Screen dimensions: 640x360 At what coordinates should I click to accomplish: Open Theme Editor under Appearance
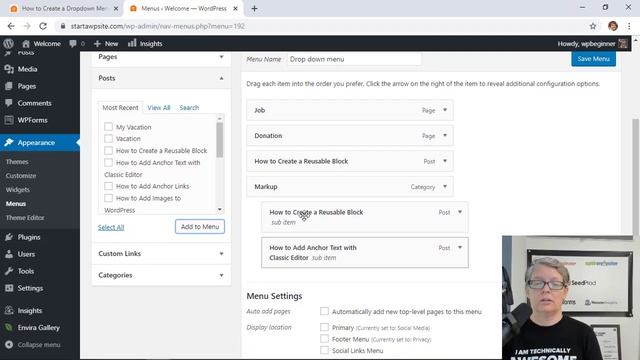pyautogui.click(x=25, y=218)
